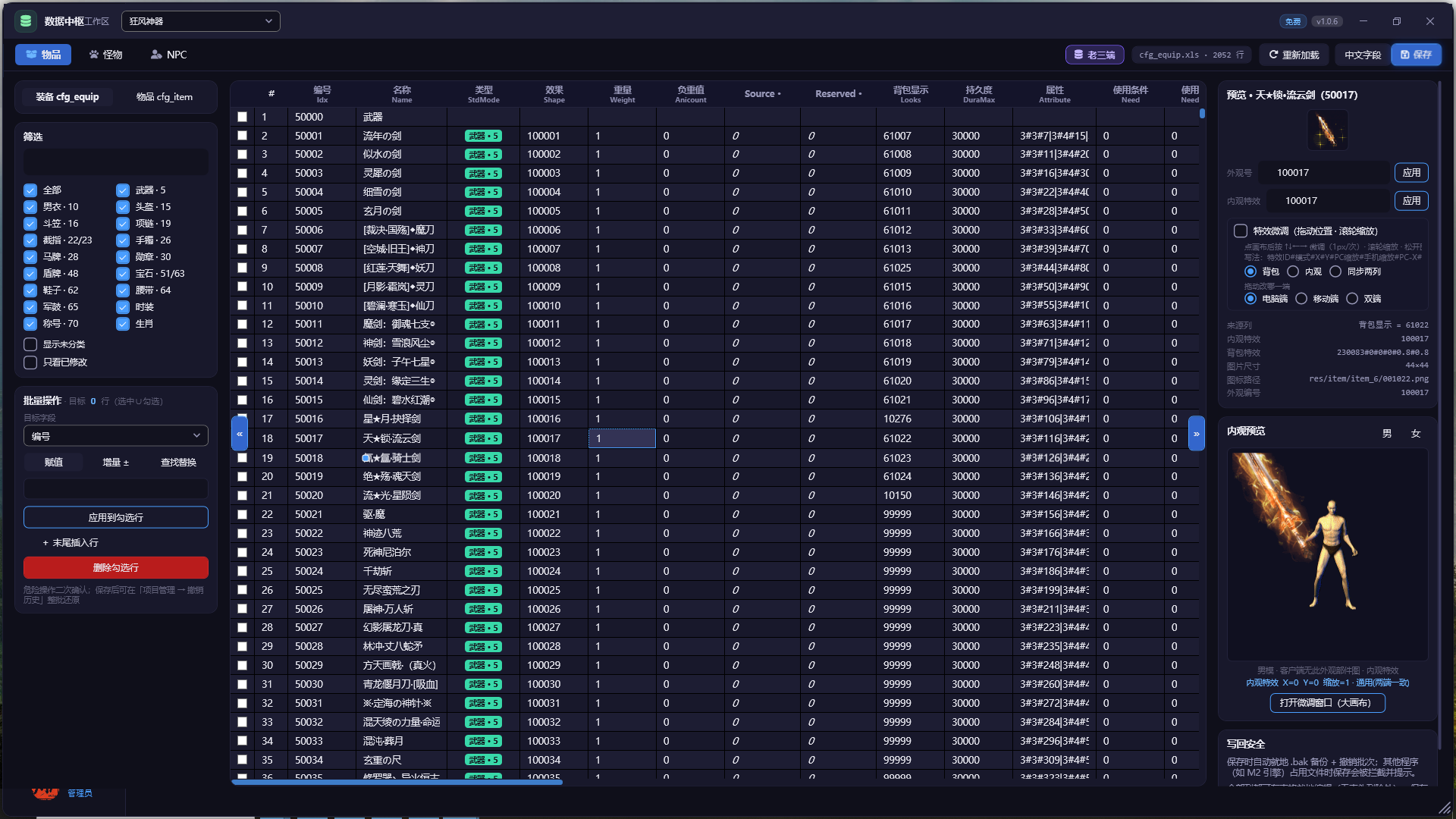Click the red 删除勾选行 button
This screenshot has height=819, width=1456.
[x=116, y=568]
